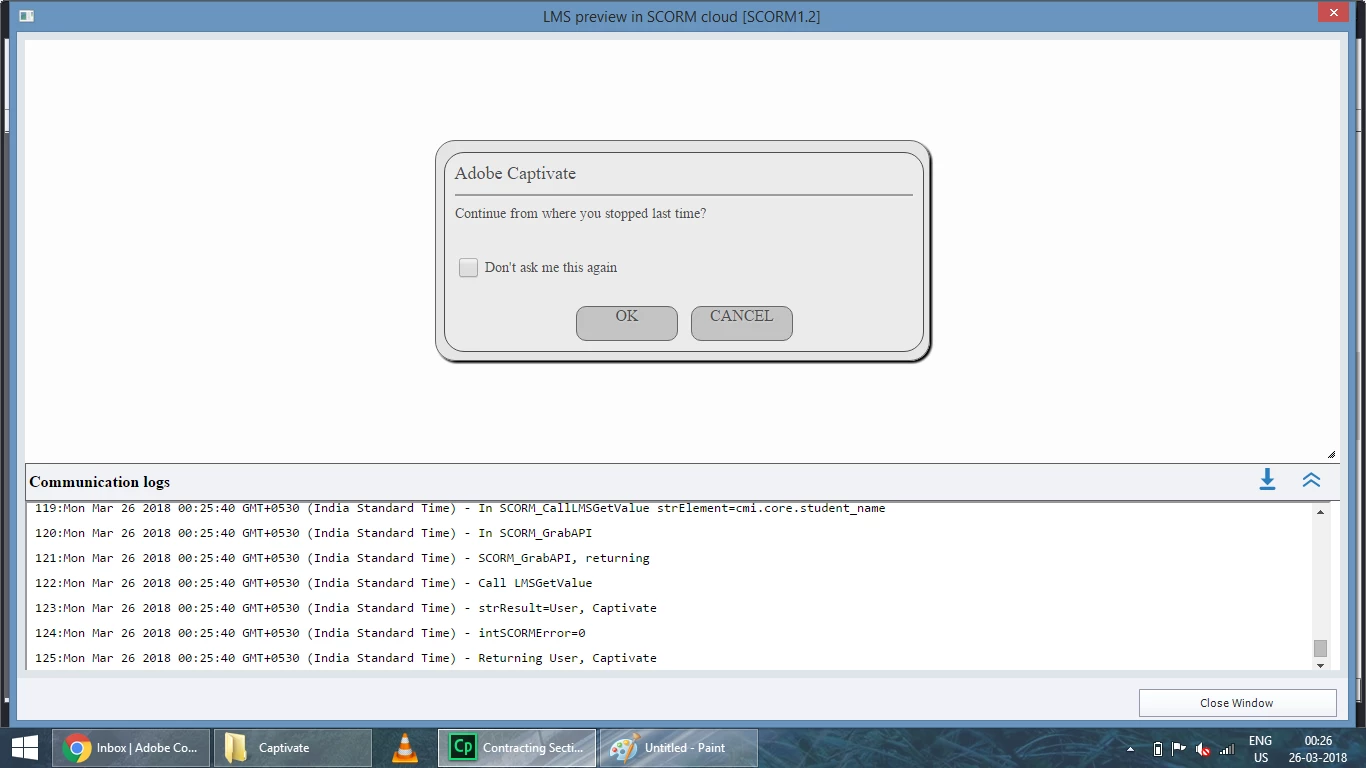The image size is (1366, 768).
Task: Select log line 122 'Call LMSGetValue'
Action: [313, 583]
